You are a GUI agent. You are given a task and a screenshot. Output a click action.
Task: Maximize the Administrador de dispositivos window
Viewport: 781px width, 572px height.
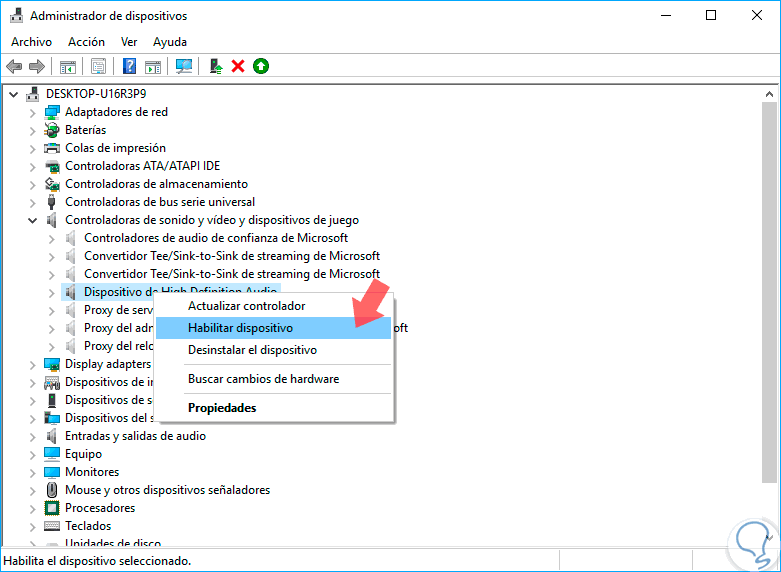point(711,15)
